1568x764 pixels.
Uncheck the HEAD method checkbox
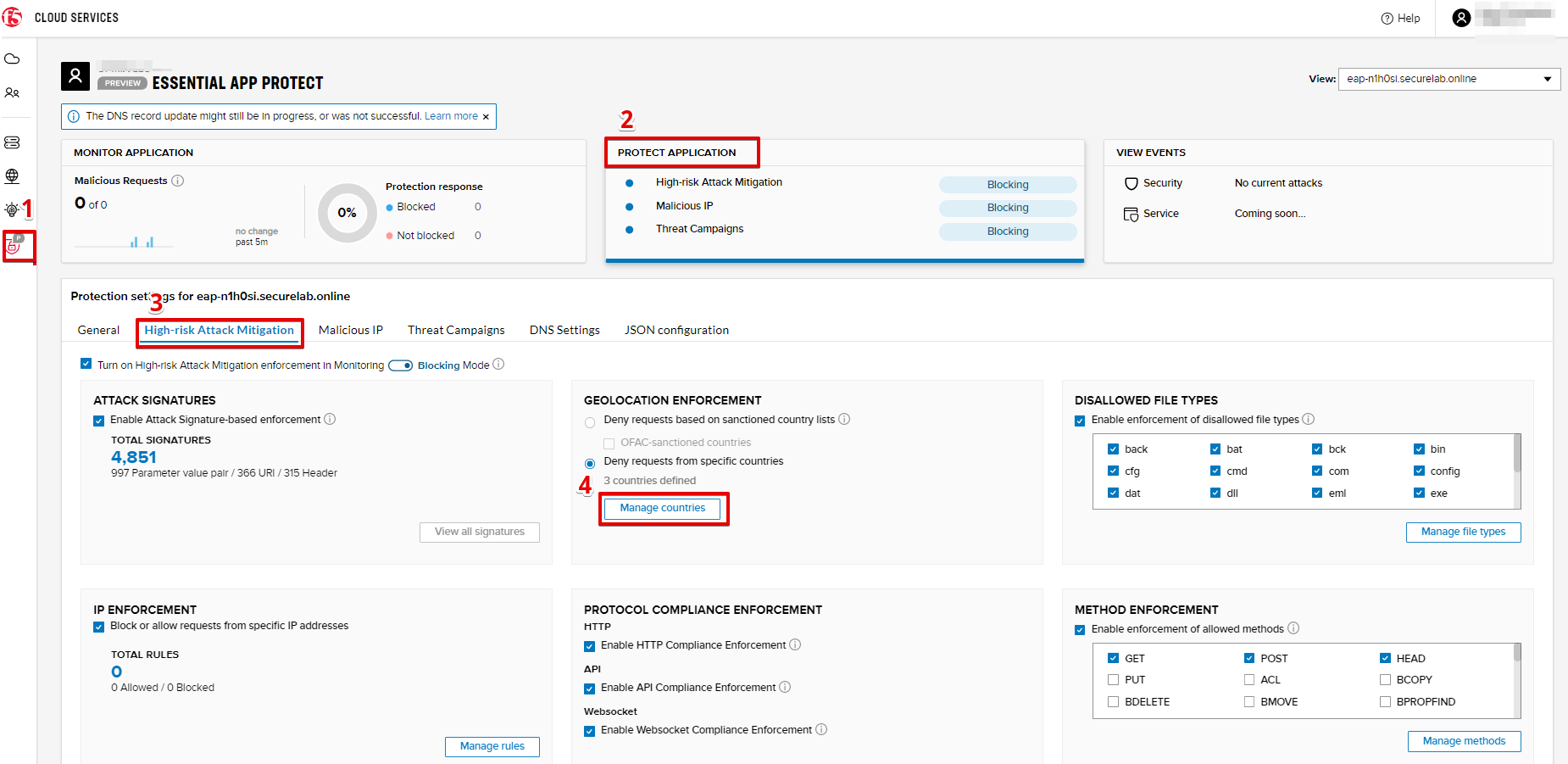[1385, 657]
